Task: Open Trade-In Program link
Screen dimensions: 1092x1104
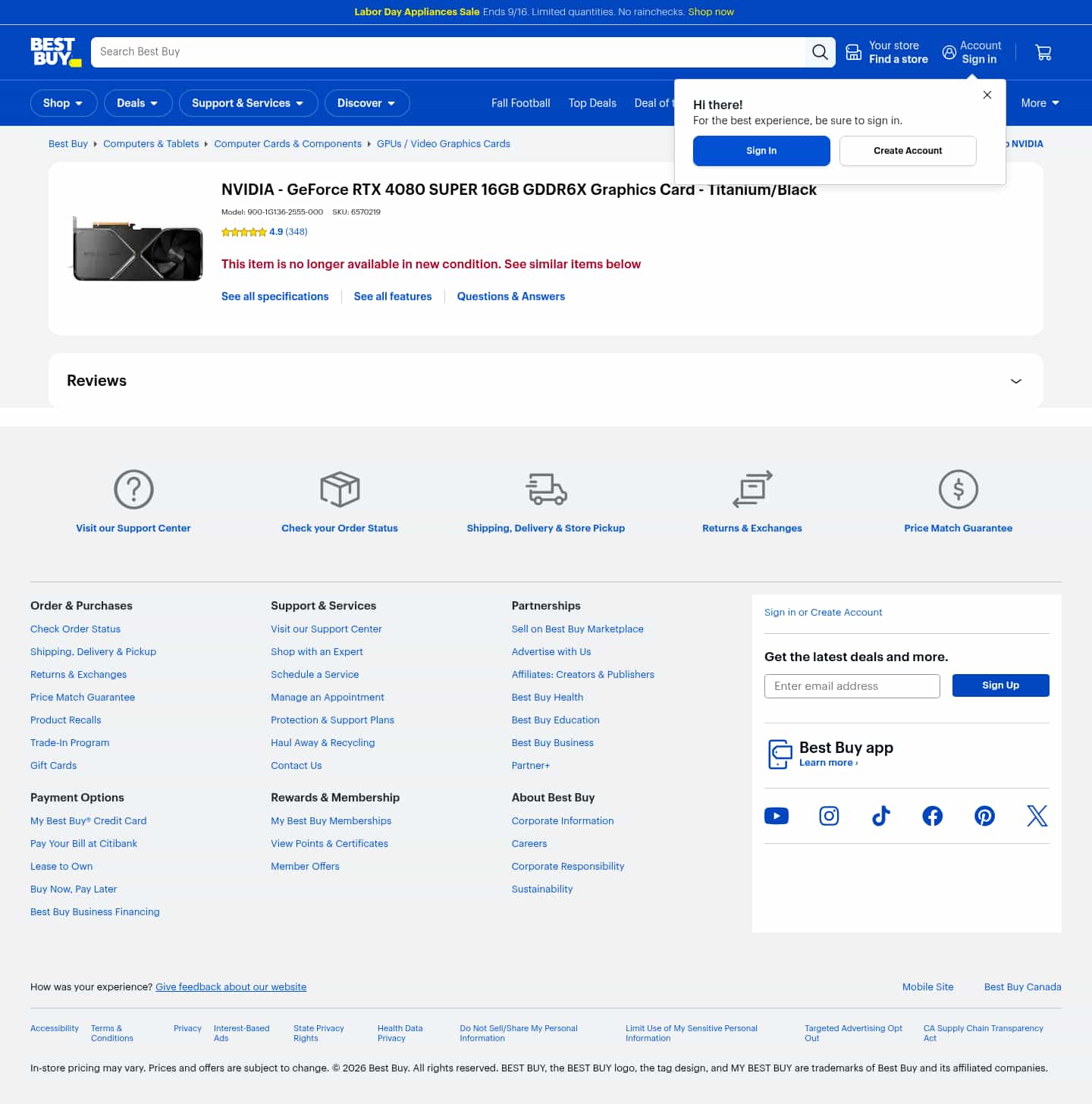Action: click(x=70, y=743)
